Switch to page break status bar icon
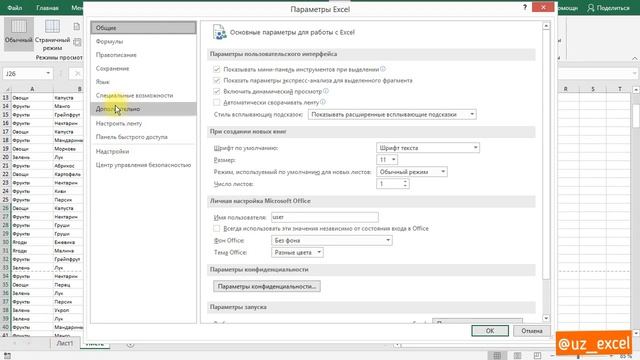This screenshot has width=640, height=360. pos(537,356)
